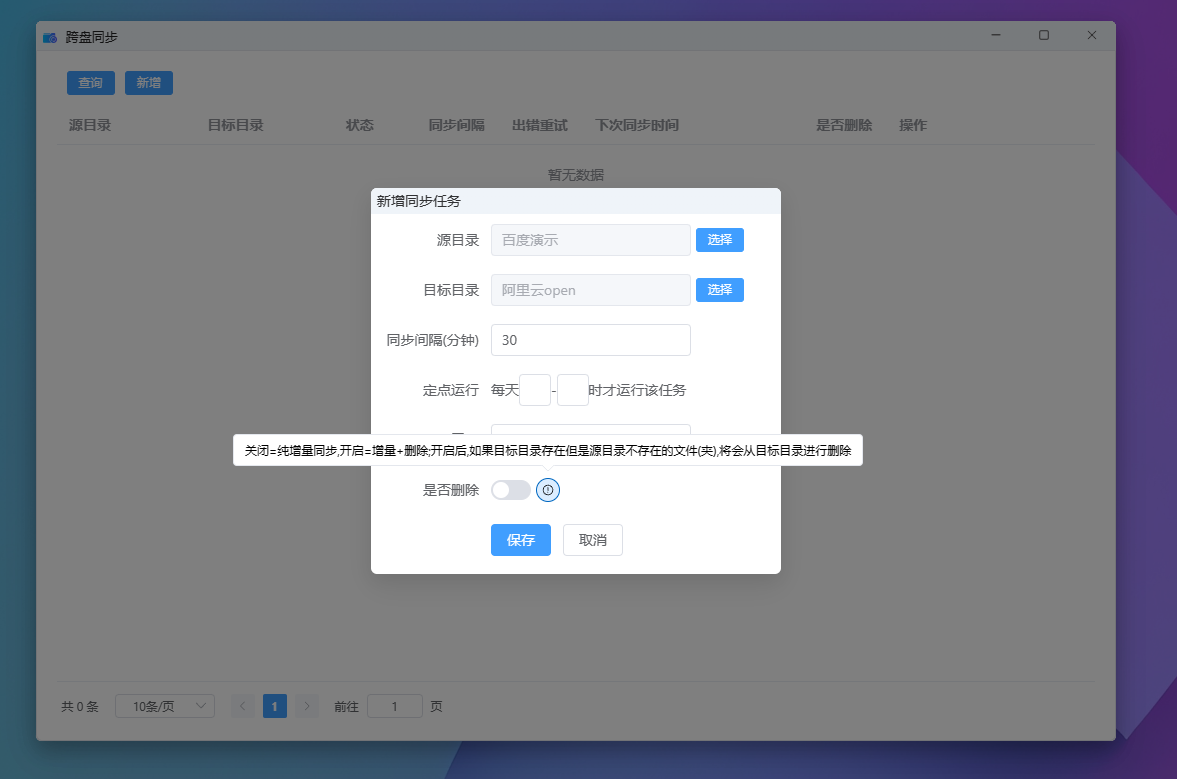Select page 1 in pagination
The height and width of the screenshot is (779, 1177).
coord(275,706)
